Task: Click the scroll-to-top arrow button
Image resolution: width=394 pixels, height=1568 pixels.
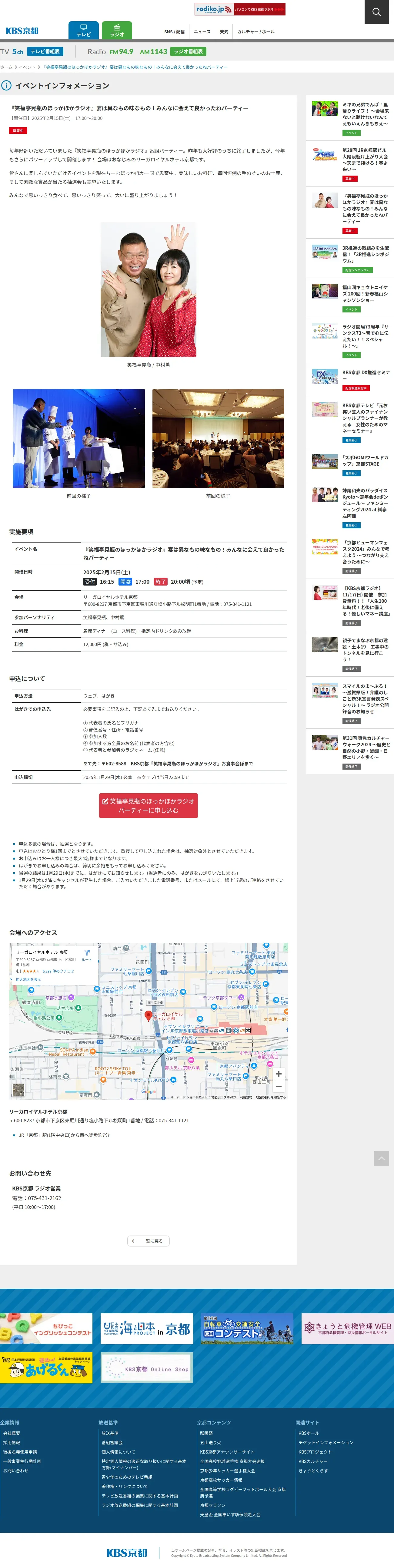Action: (x=381, y=1158)
